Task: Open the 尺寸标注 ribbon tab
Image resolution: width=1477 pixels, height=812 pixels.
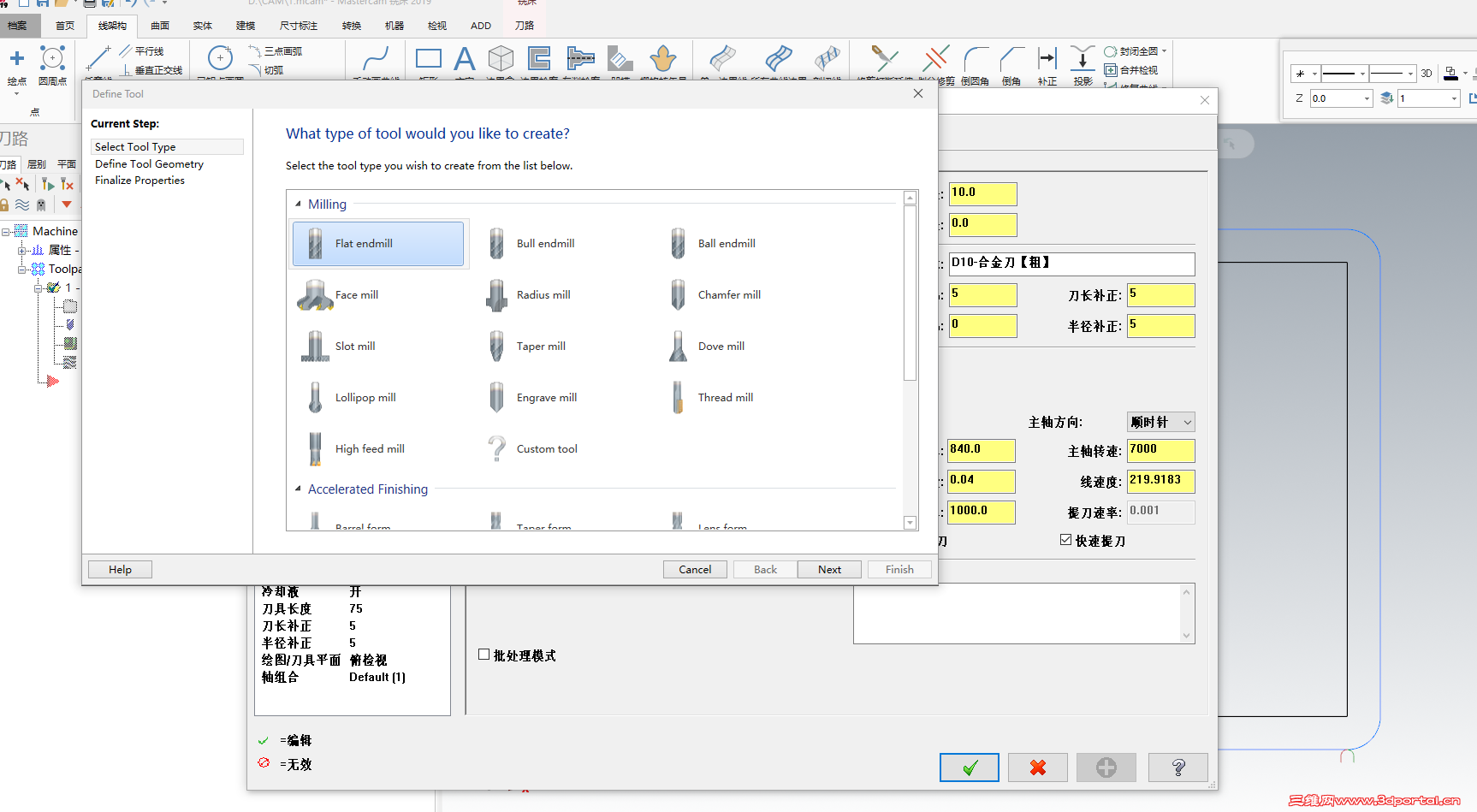Action: [x=299, y=26]
